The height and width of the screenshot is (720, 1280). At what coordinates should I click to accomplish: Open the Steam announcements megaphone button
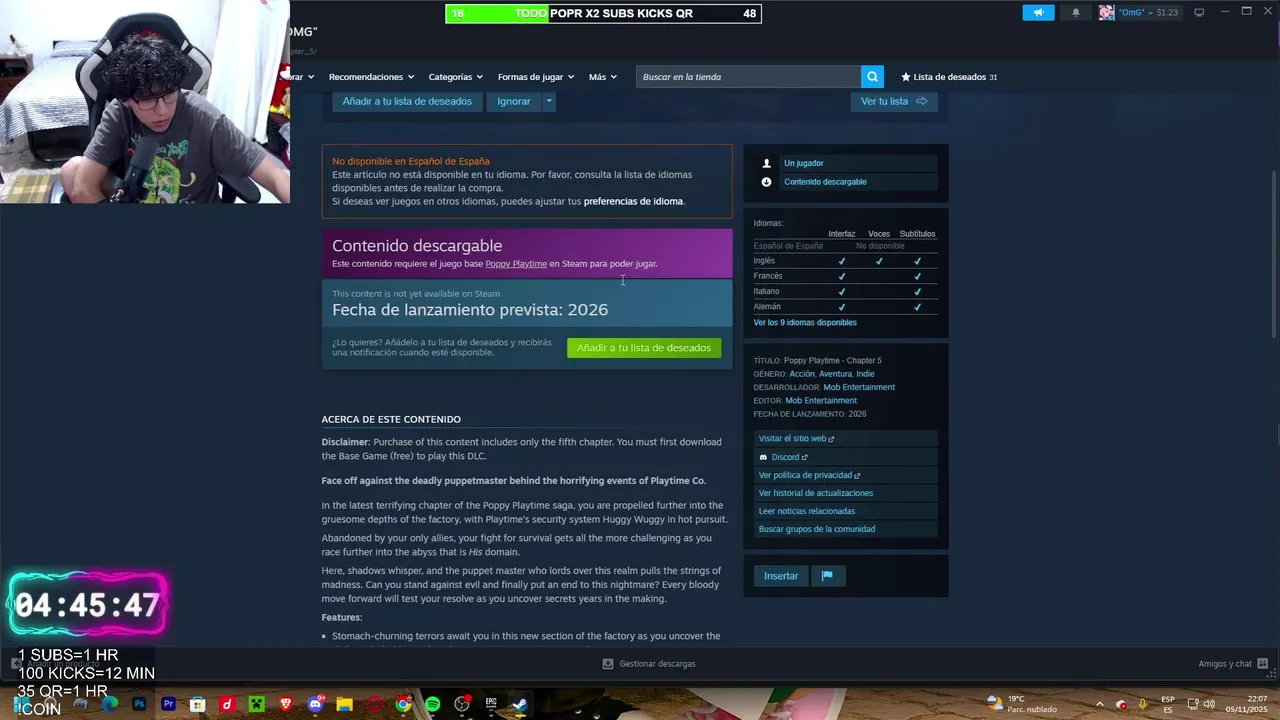pyautogui.click(x=1038, y=13)
